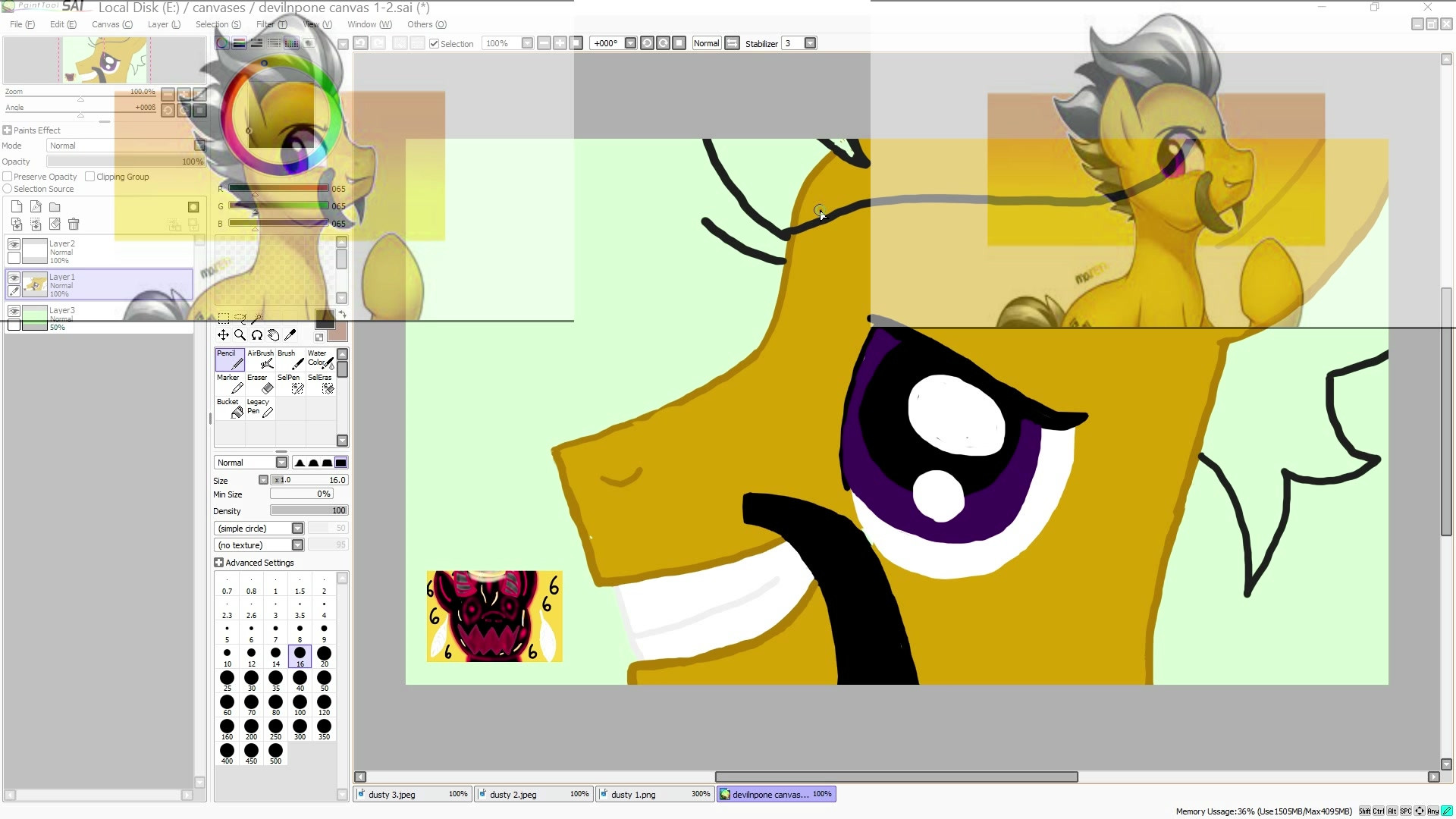
Task: Select the Eraser tool
Action: [x=260, y=384]
